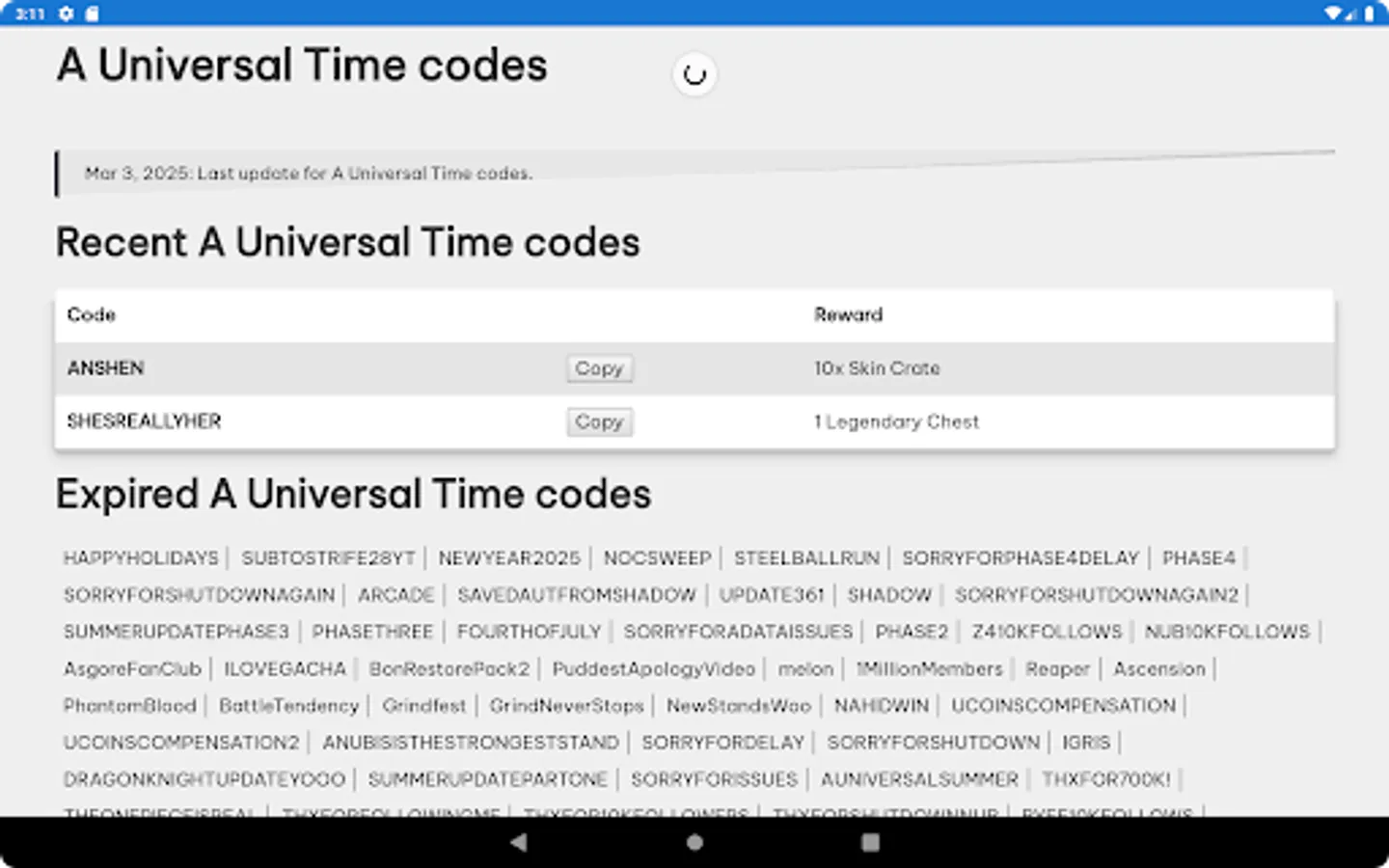Select expired code PhantomBlood
The height and width of the screenshot is (868, 1389).
coord(130,705)
